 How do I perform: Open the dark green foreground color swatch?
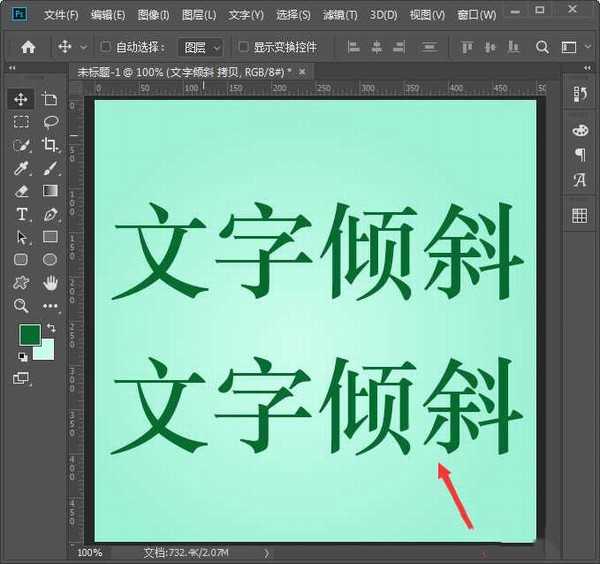pos(29,334)
